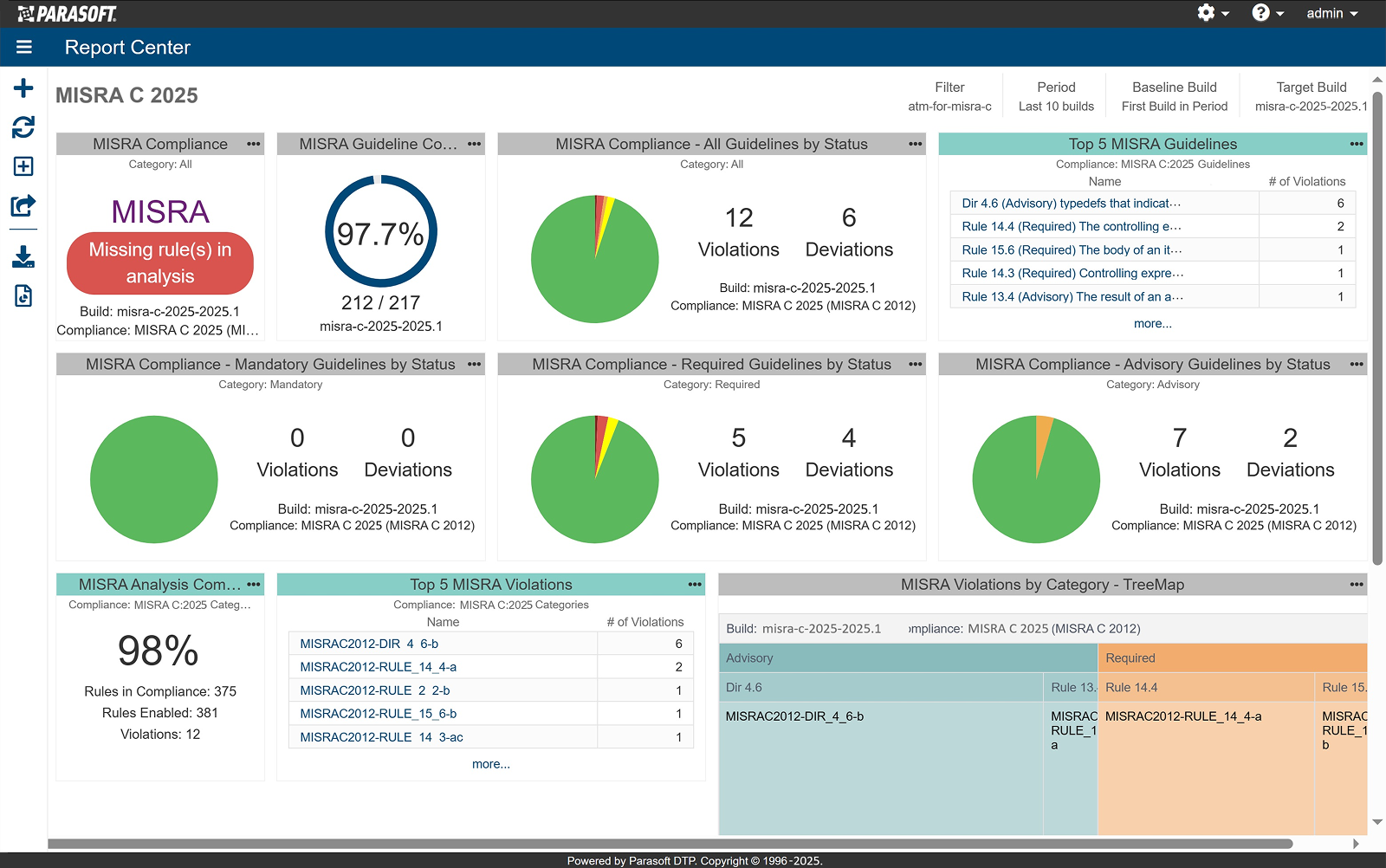The image size is (1386, 868).
Task: Open Mandatory Guidelines widget ellipsis menu
Action: tap(474, 364)
